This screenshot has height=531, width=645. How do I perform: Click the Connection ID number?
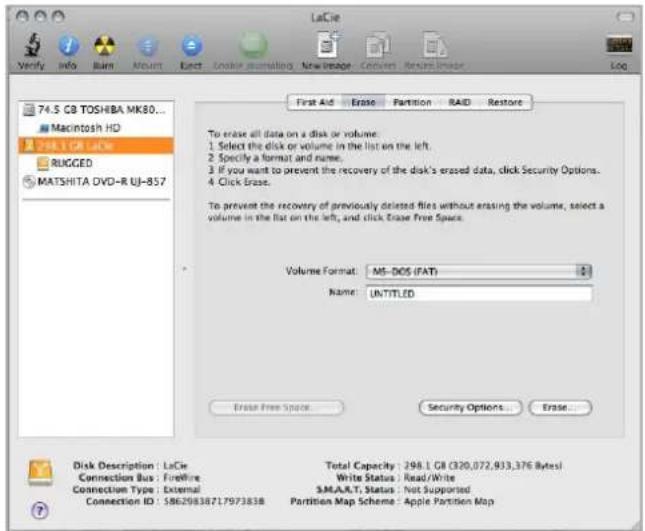coord(213,501)
